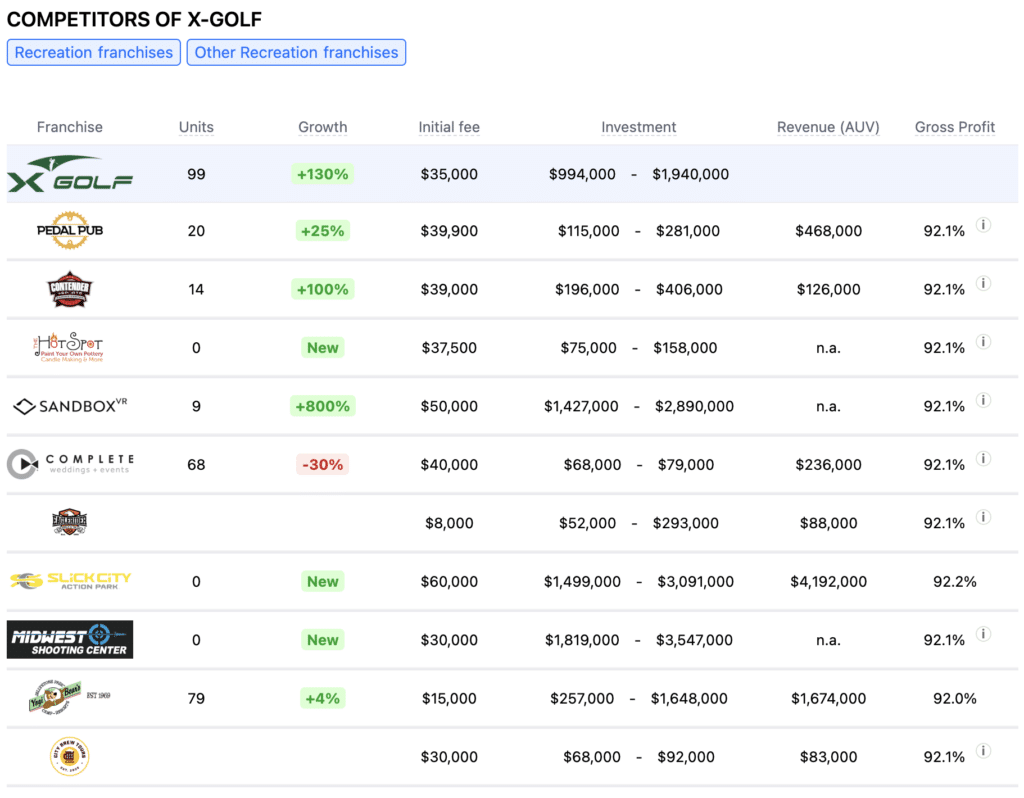Click the -30% growth badge
This screenshot has height=798, width=1024.
[323, 464]
